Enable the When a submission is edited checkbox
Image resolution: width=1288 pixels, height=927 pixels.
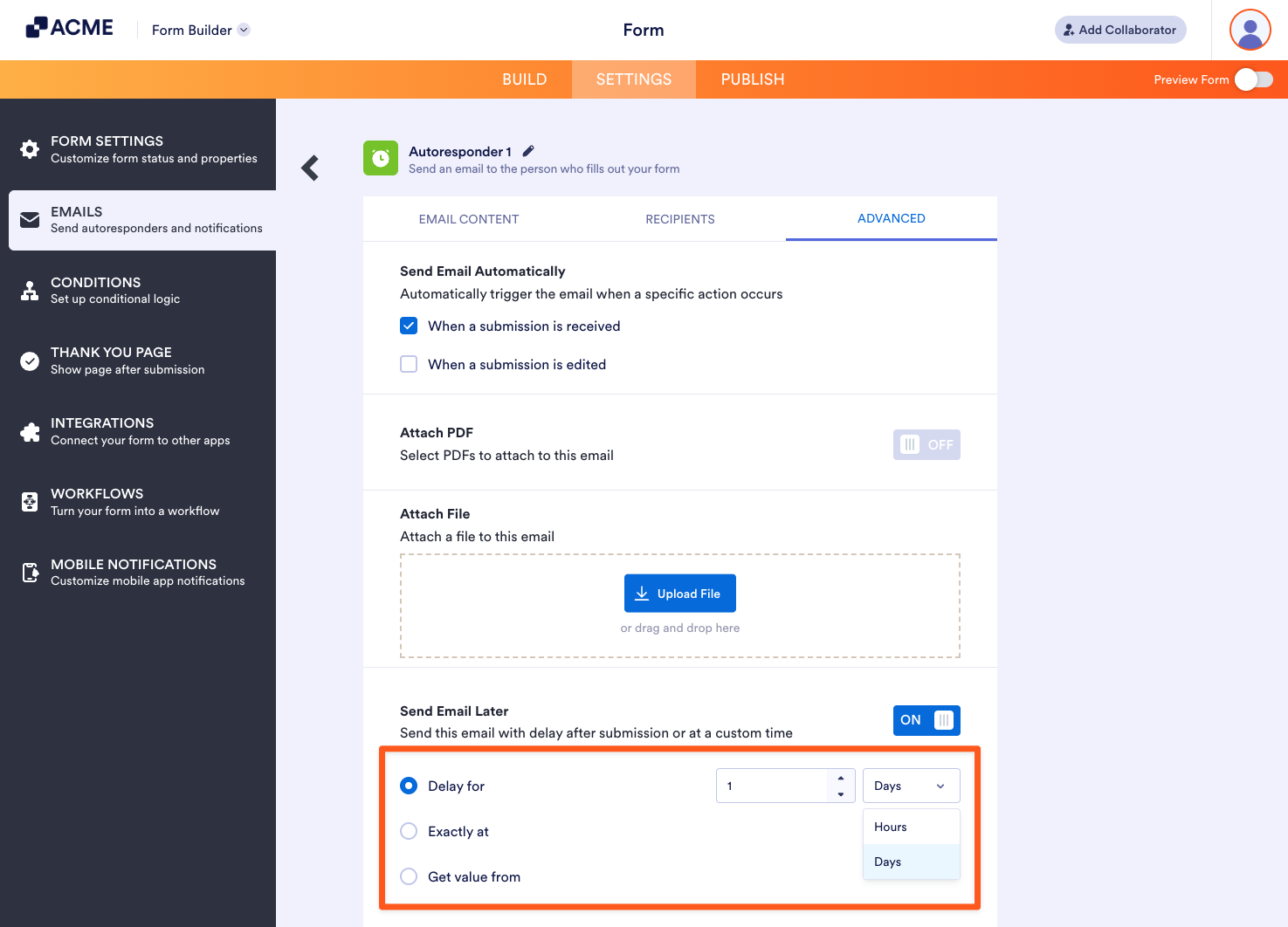coord(408,364)
